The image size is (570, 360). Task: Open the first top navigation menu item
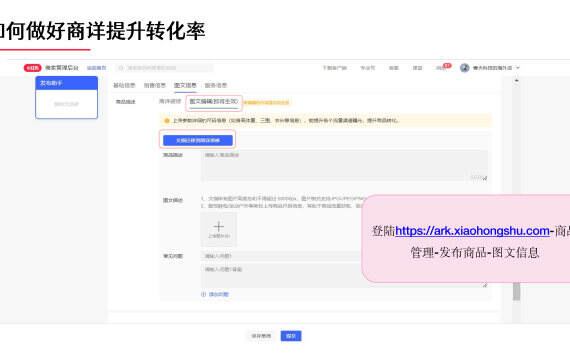[x=334, y=68]
